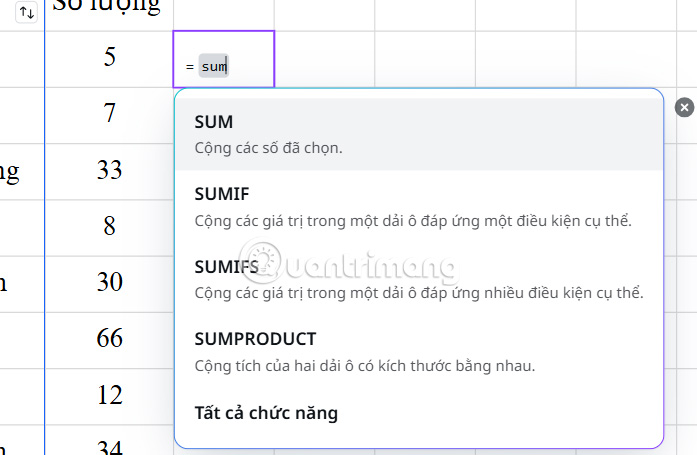This screenshot has height=455, width=697.
Task: Select the "Số lượng" column header cell
Action: 109,12
